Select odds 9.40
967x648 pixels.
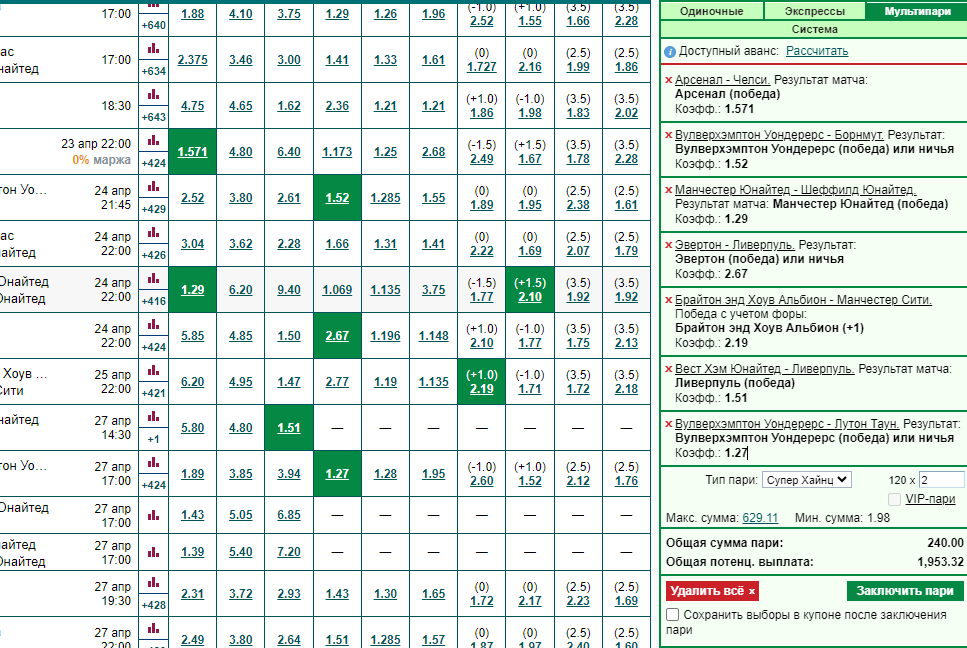click(289, 290)
